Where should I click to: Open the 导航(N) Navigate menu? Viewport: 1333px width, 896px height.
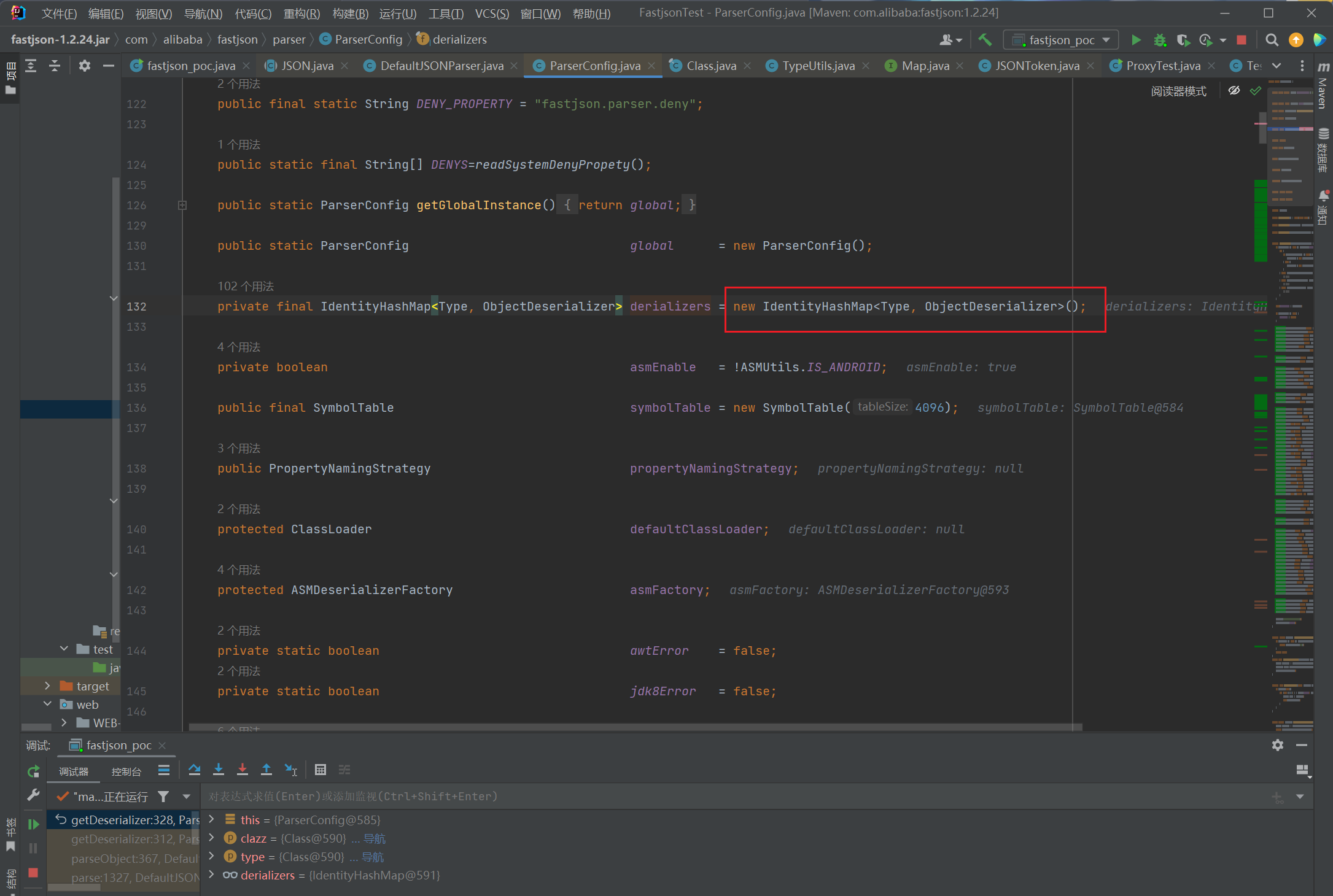point(203,14)
